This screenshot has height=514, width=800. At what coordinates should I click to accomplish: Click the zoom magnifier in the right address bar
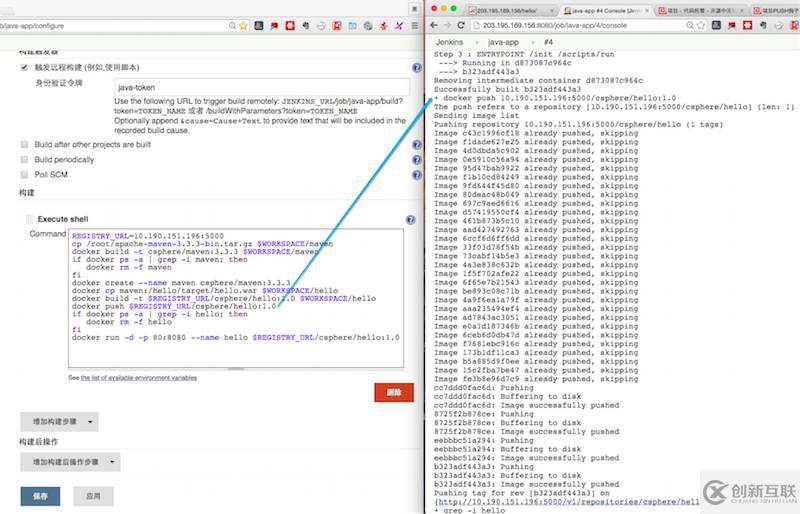(690, 25)
